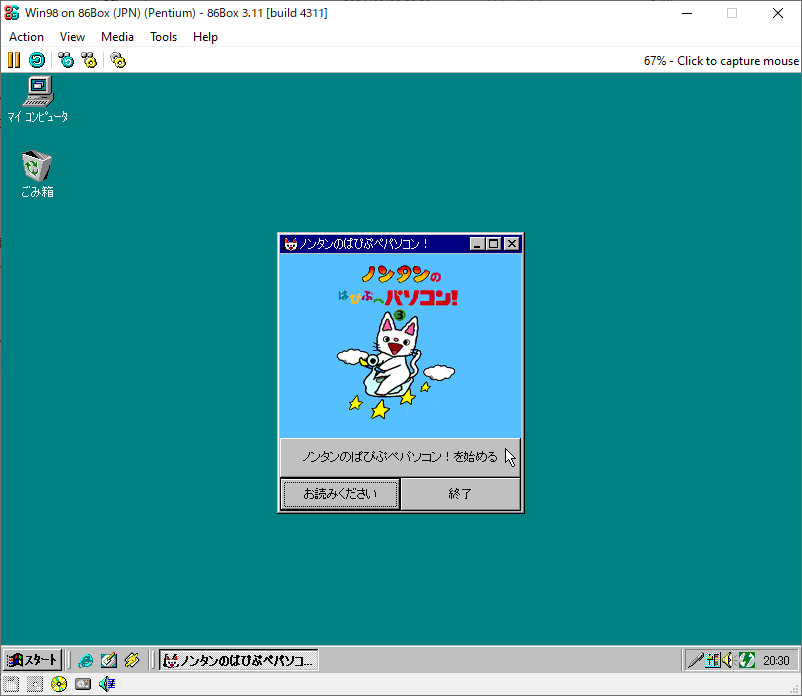Viewport: 802px width, 696px height.
Task: Select the ノンタン taskbar window button
Action: pyautogui.click(x=239, y=660)
